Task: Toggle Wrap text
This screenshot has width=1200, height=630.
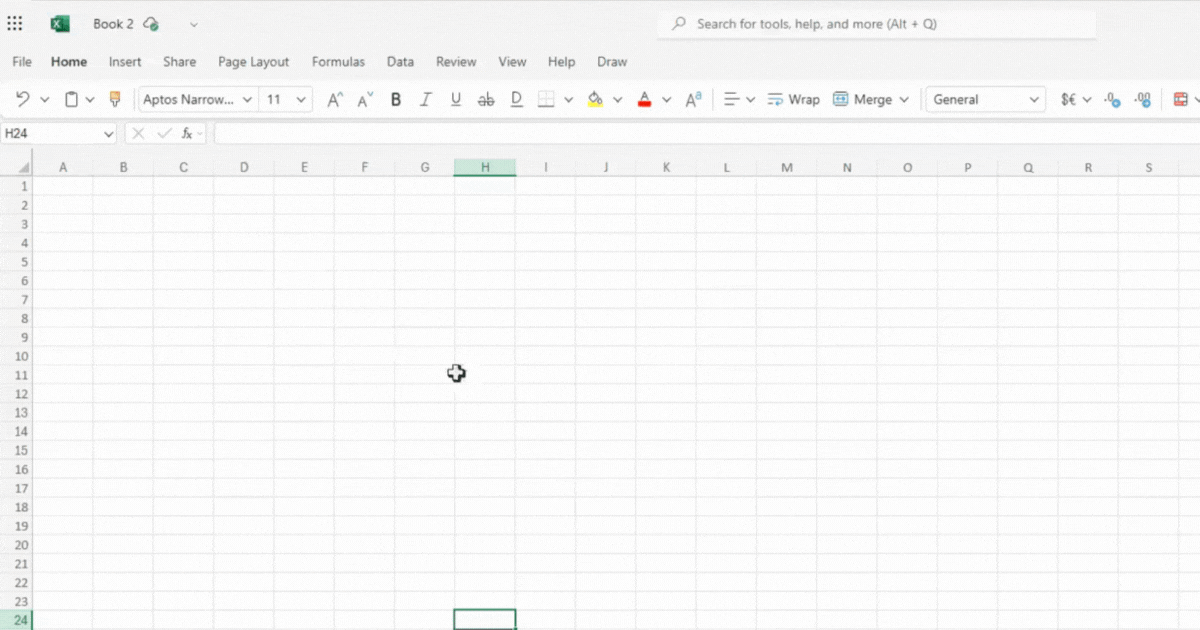Action: click(x=793, y=99)
